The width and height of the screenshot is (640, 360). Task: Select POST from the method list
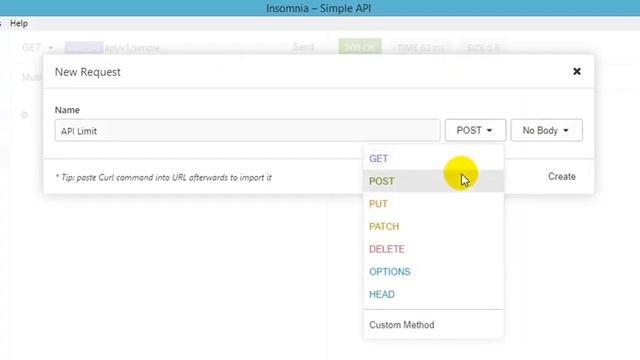pyautogui.click(x=433, y=181)
